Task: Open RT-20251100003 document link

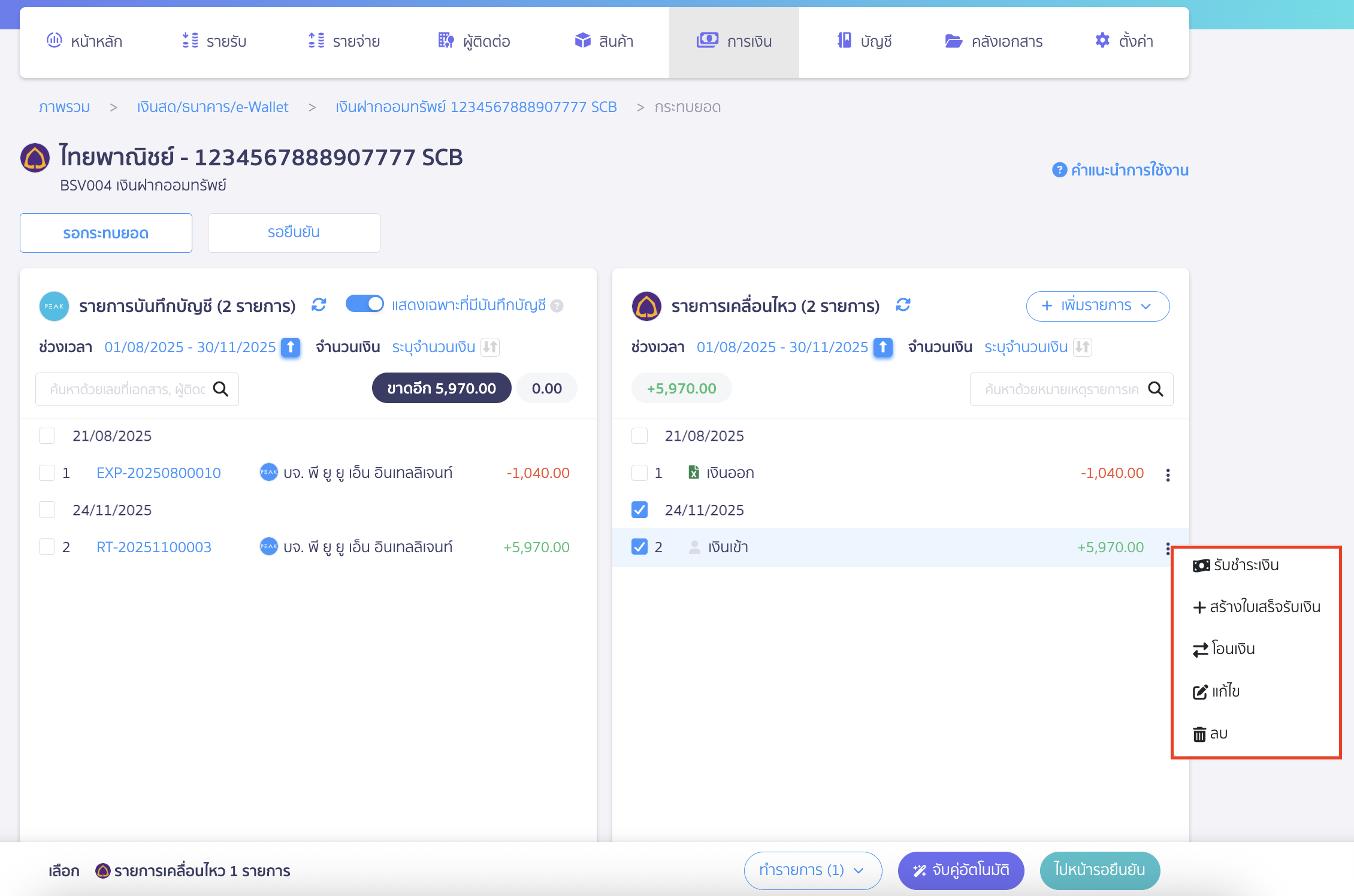Action: click(x=154, y=547)
